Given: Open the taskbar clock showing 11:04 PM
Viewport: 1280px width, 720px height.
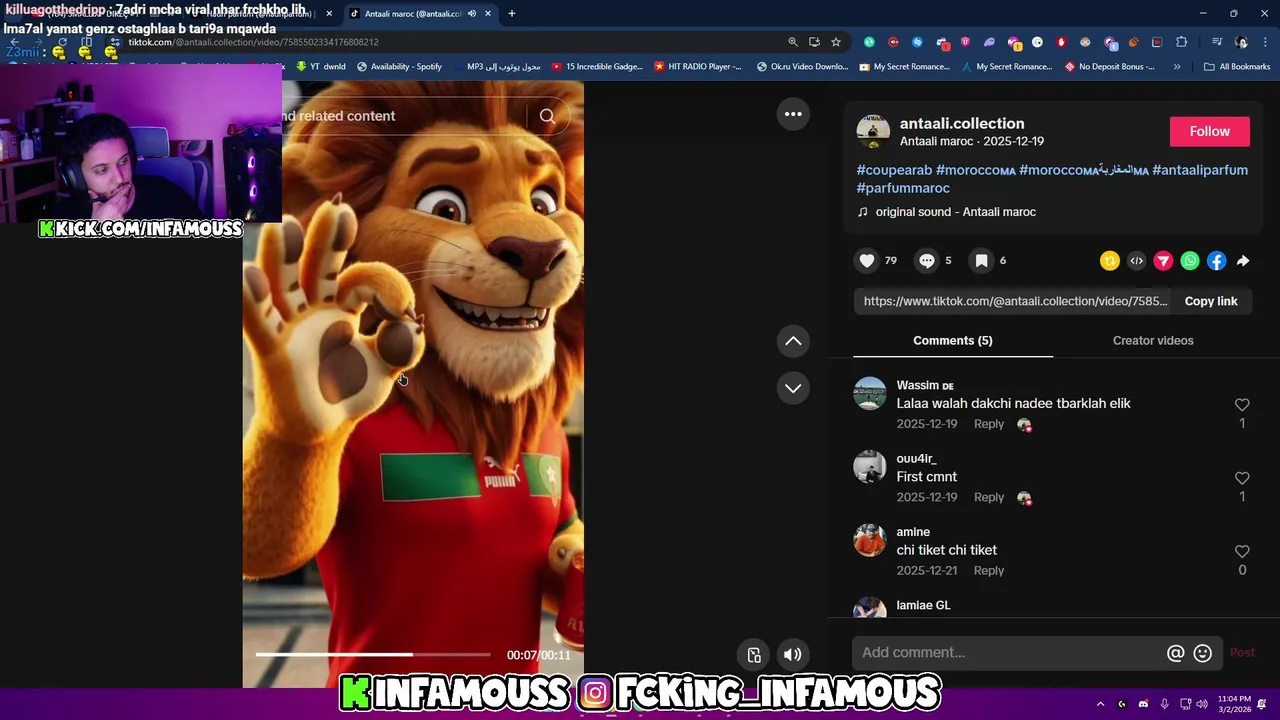Looking at the screenshot, I should (x=1234, y=704).
